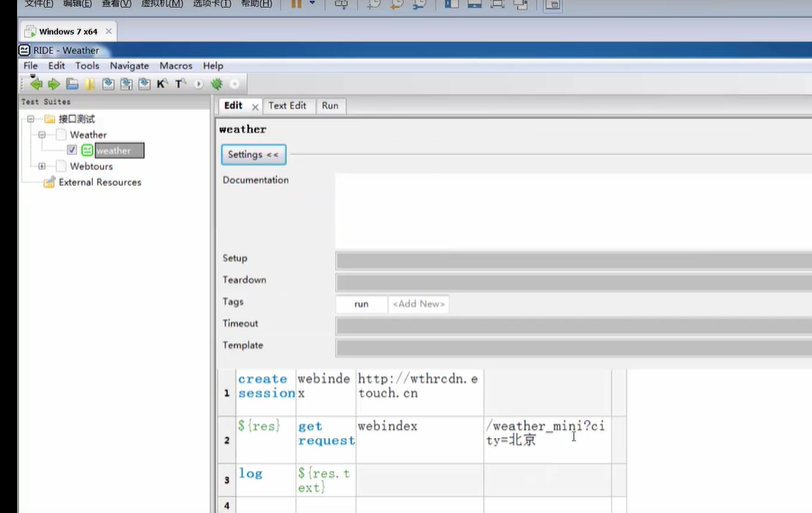Screen dimensions: 812x513
Task: Switch to the Text Edit tab
Action: [x=287, y=106]
